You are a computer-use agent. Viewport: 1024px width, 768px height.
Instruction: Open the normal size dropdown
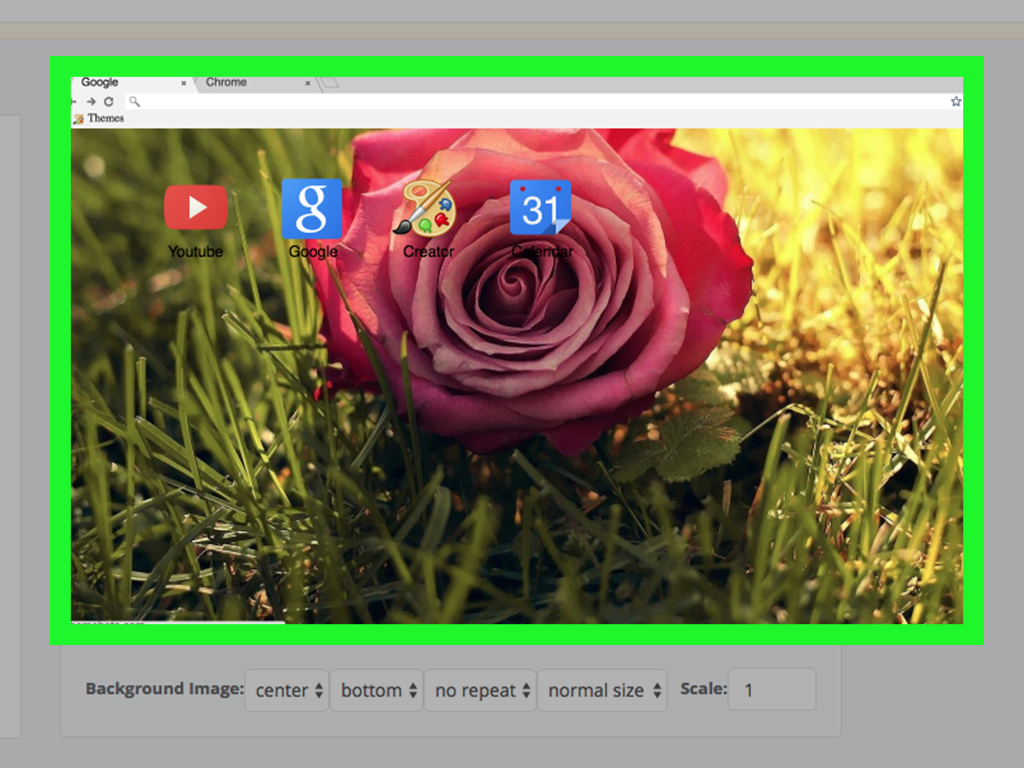pos(602,689)
